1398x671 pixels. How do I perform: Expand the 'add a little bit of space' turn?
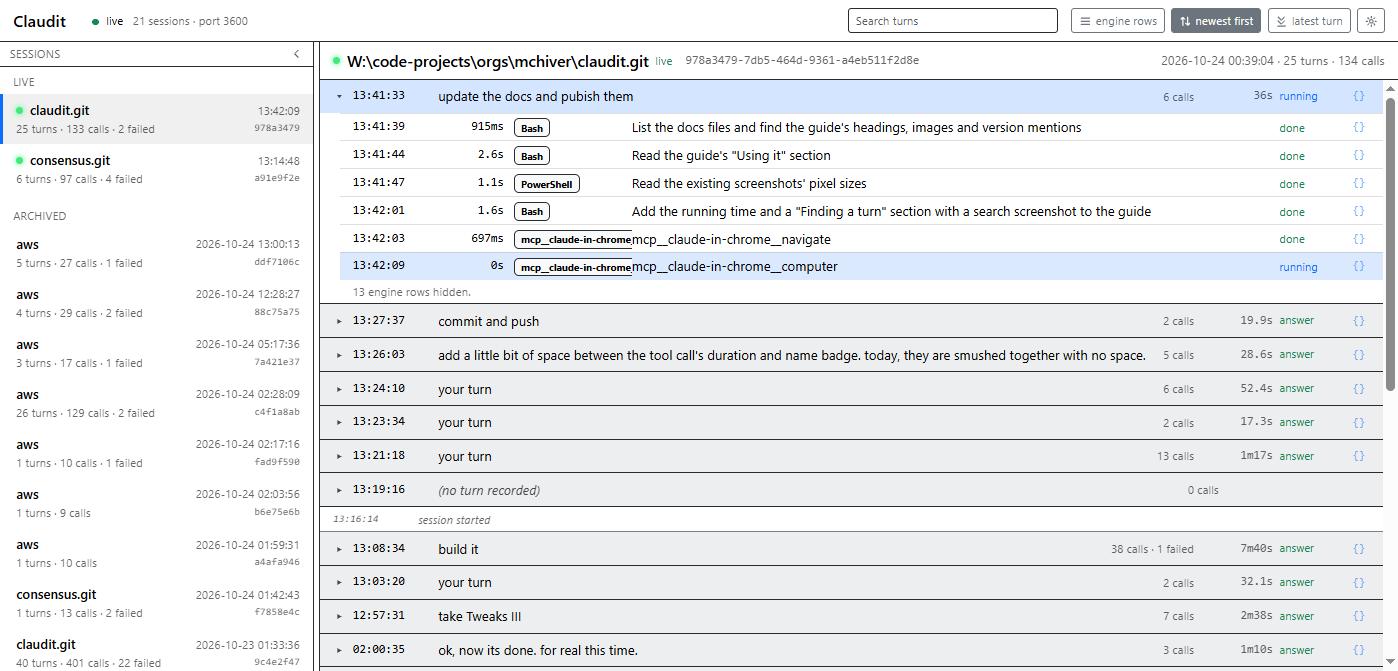click(340, 355)
